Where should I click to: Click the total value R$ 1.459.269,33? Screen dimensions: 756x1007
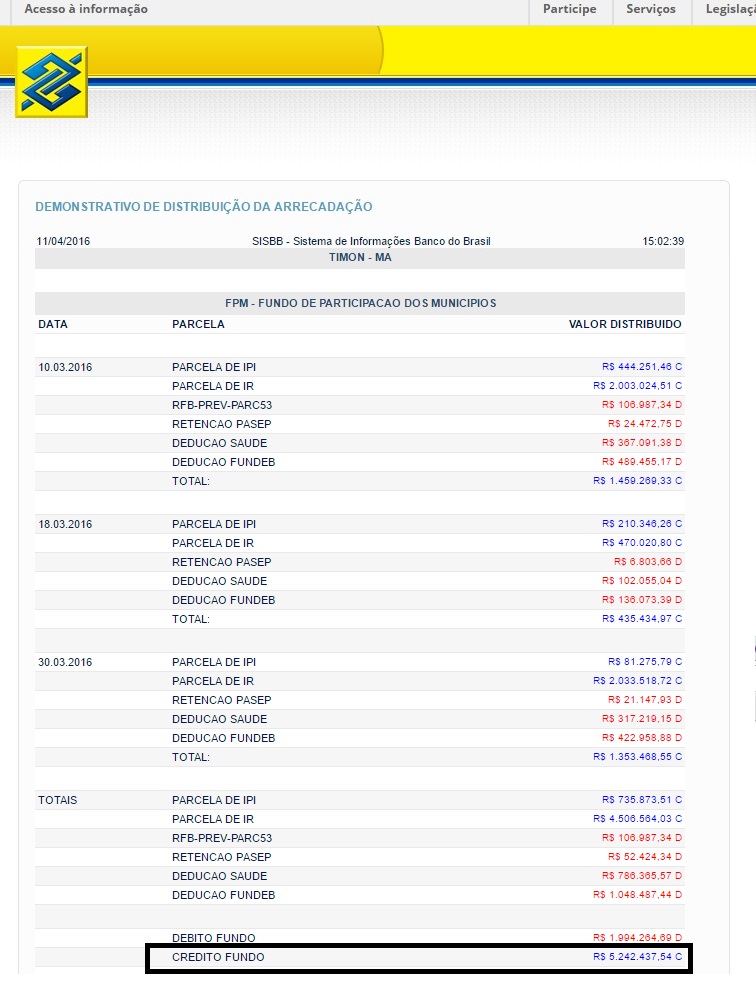pyautogui.click(x=637, y=481)
